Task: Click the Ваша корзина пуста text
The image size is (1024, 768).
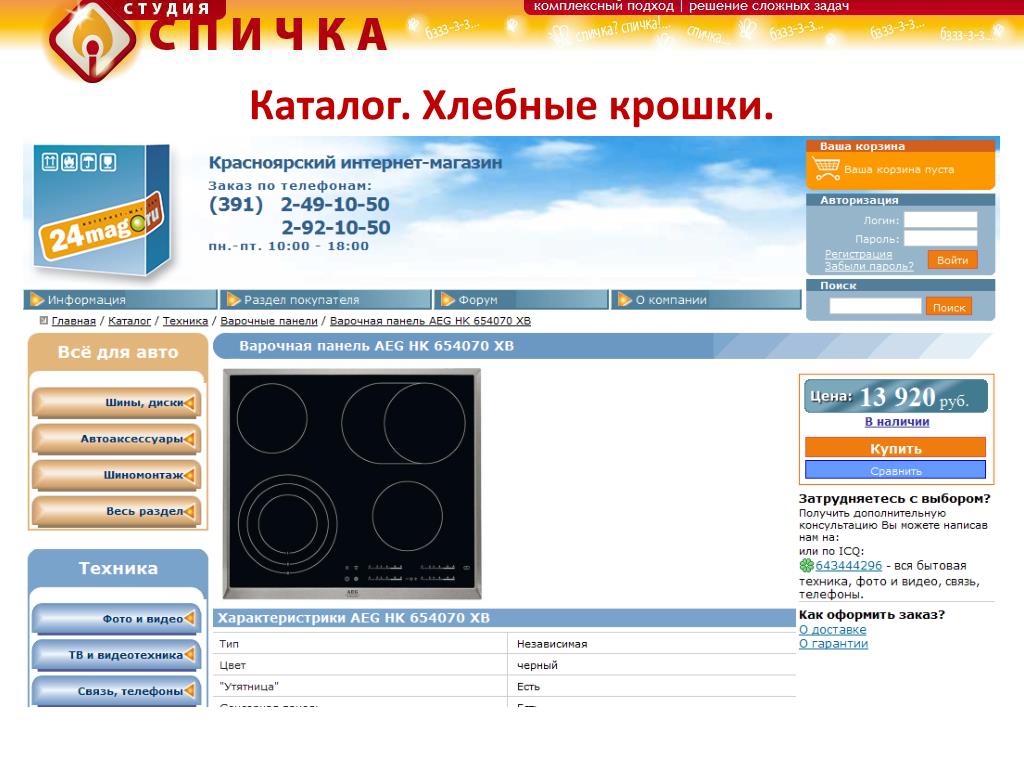Action: 899,169
